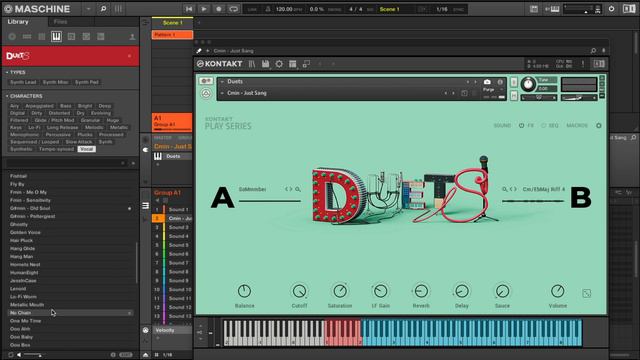Adjust the Cutoff knob
Viewport: 640px width, 360px height.
pos(299,291)
